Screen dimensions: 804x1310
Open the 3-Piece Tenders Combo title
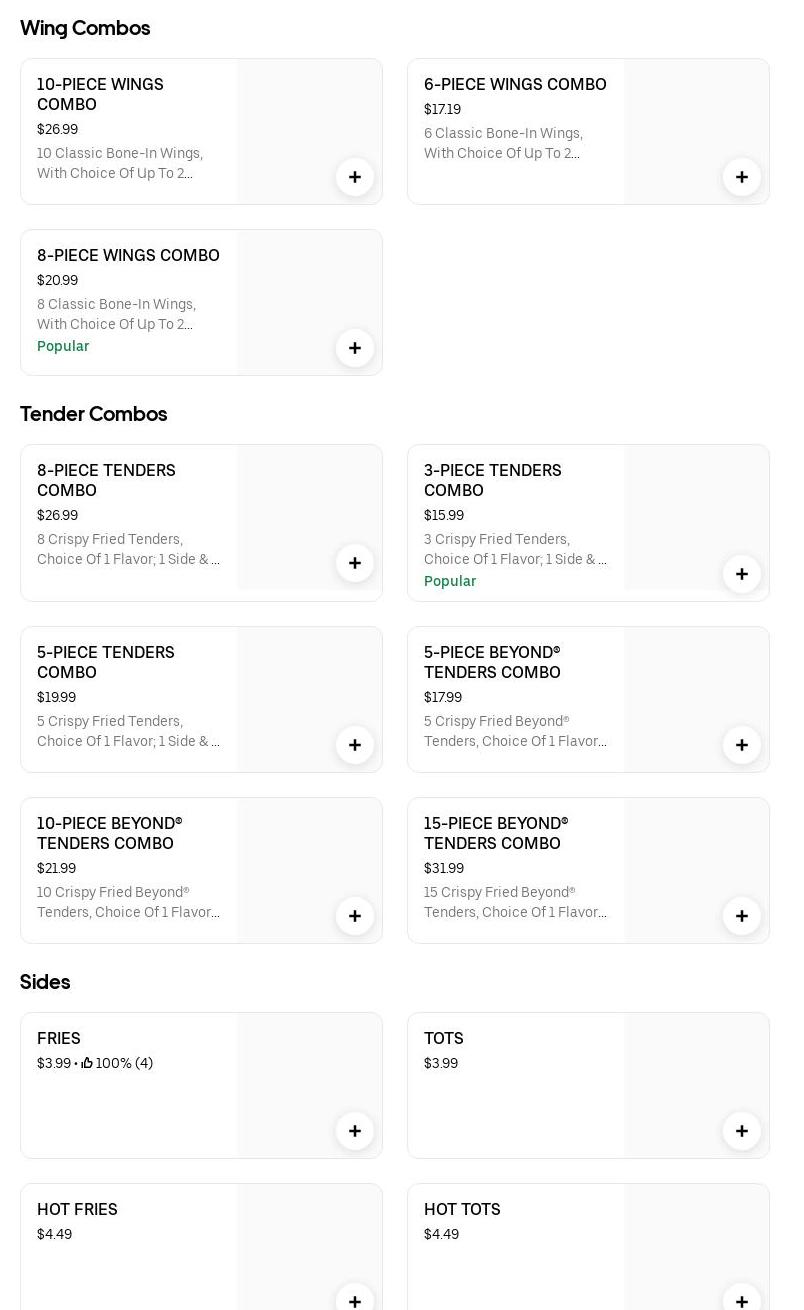point(492,480)
